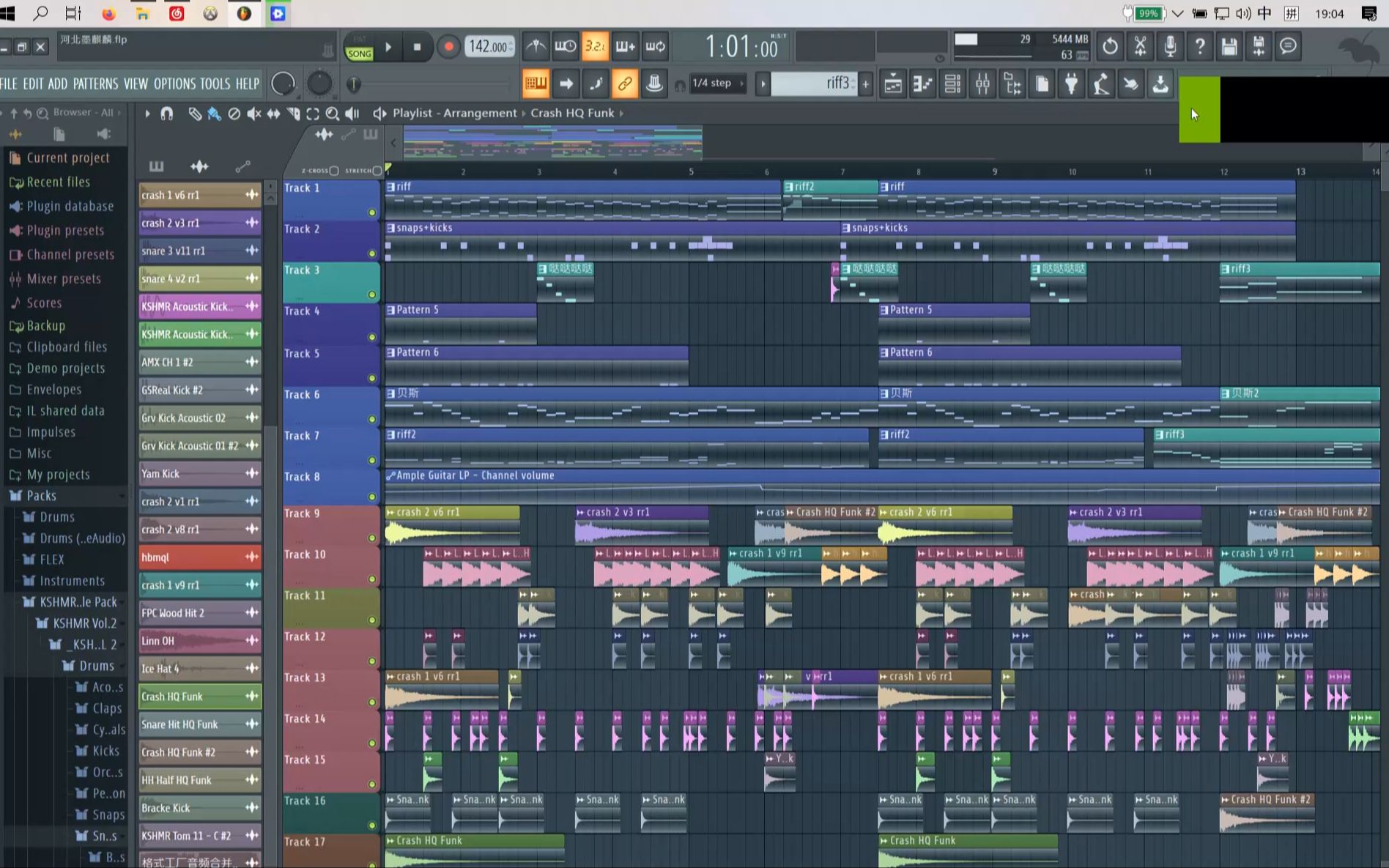Toggle the loop recording icon

[x=655, y=47]
